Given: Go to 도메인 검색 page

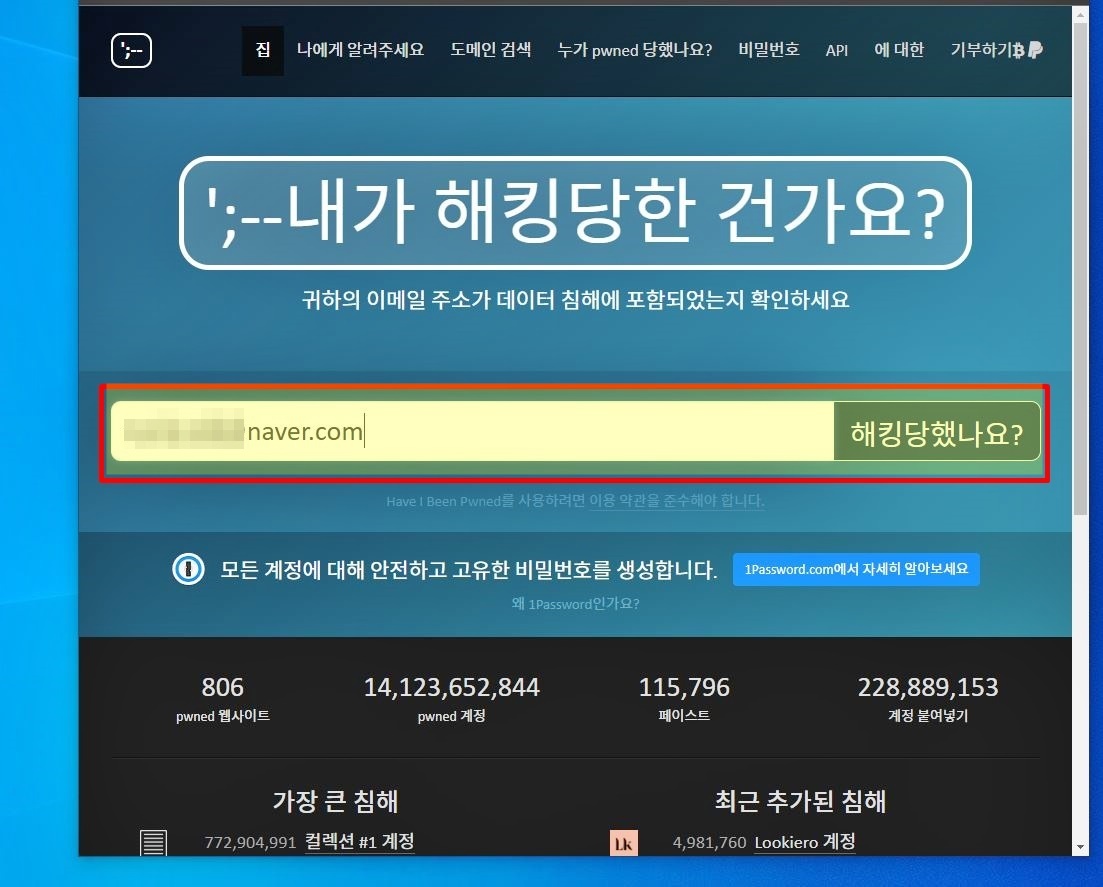Looking at the screenshot, I should [490, 50].
